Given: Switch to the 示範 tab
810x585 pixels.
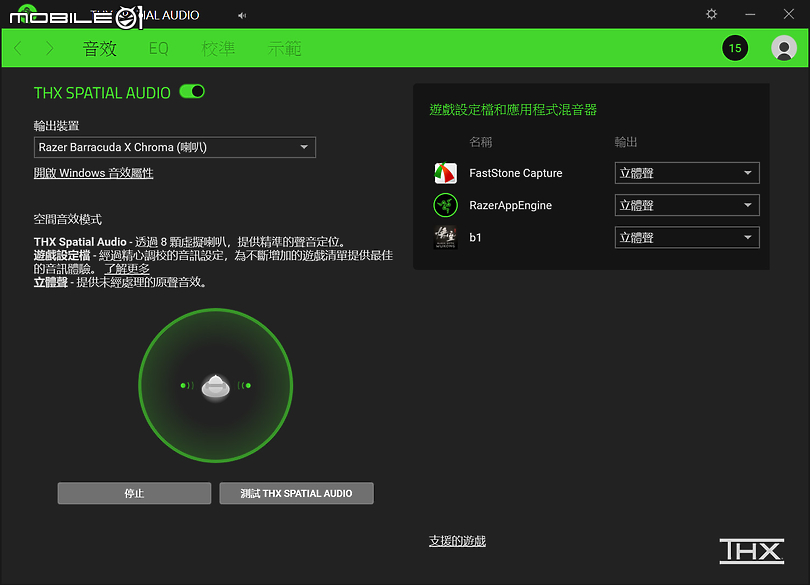Looking at the screenshot, I should 284,49.
